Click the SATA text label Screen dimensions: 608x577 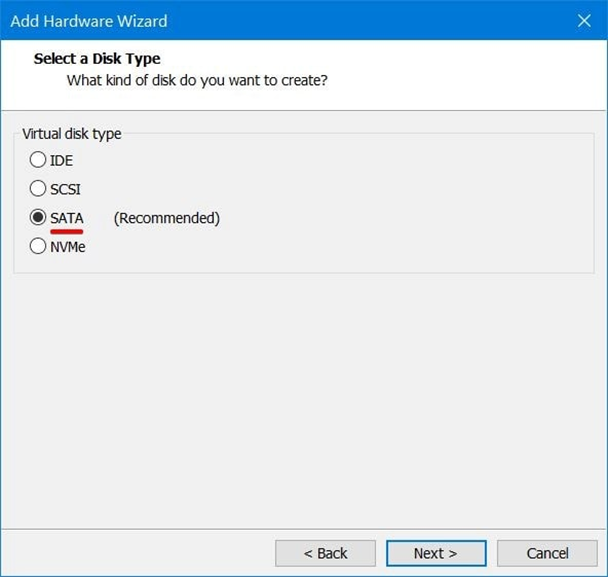point(67,218)
